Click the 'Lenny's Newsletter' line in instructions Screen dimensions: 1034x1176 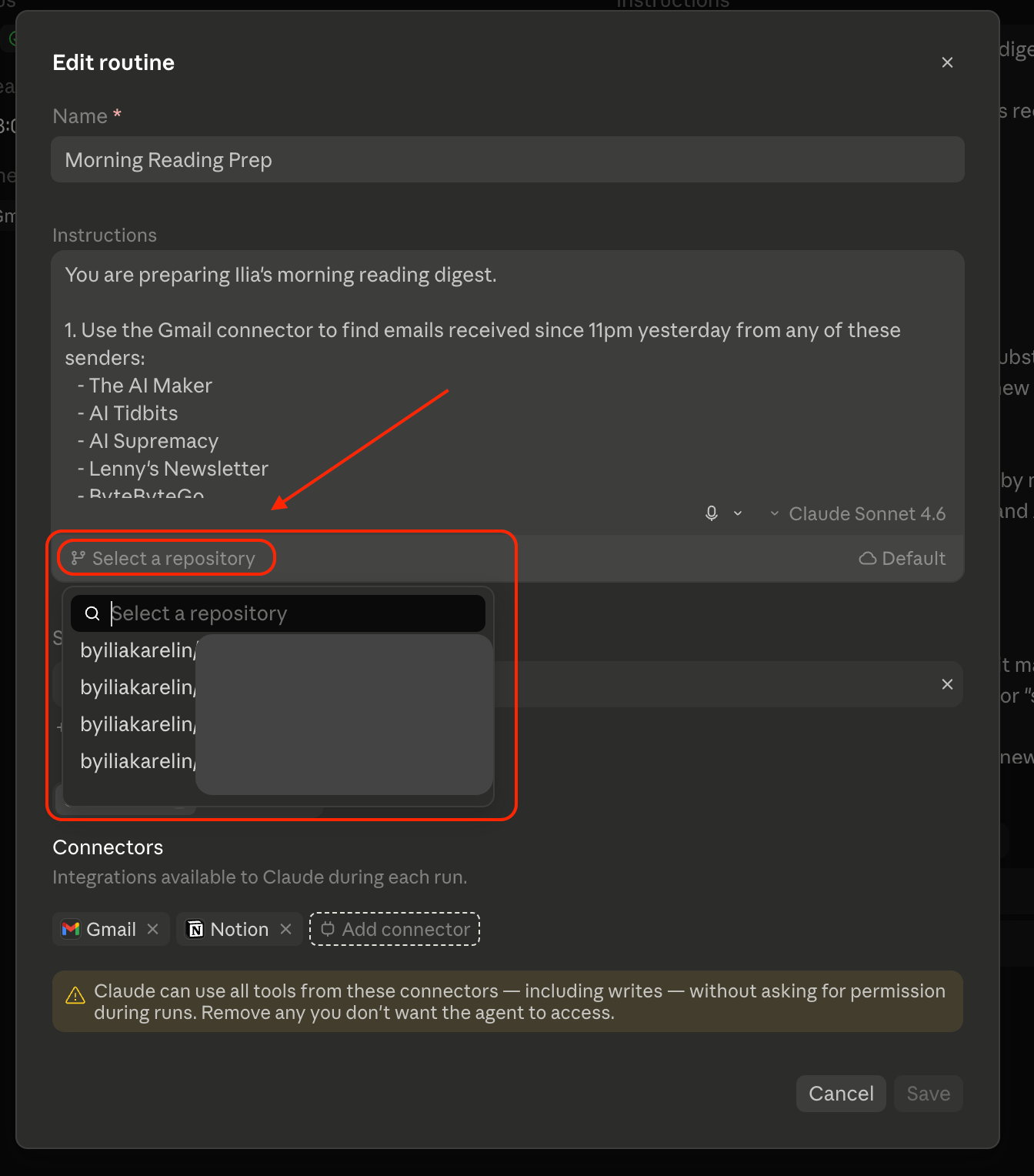pyautogui.click(x=178, y=469)
